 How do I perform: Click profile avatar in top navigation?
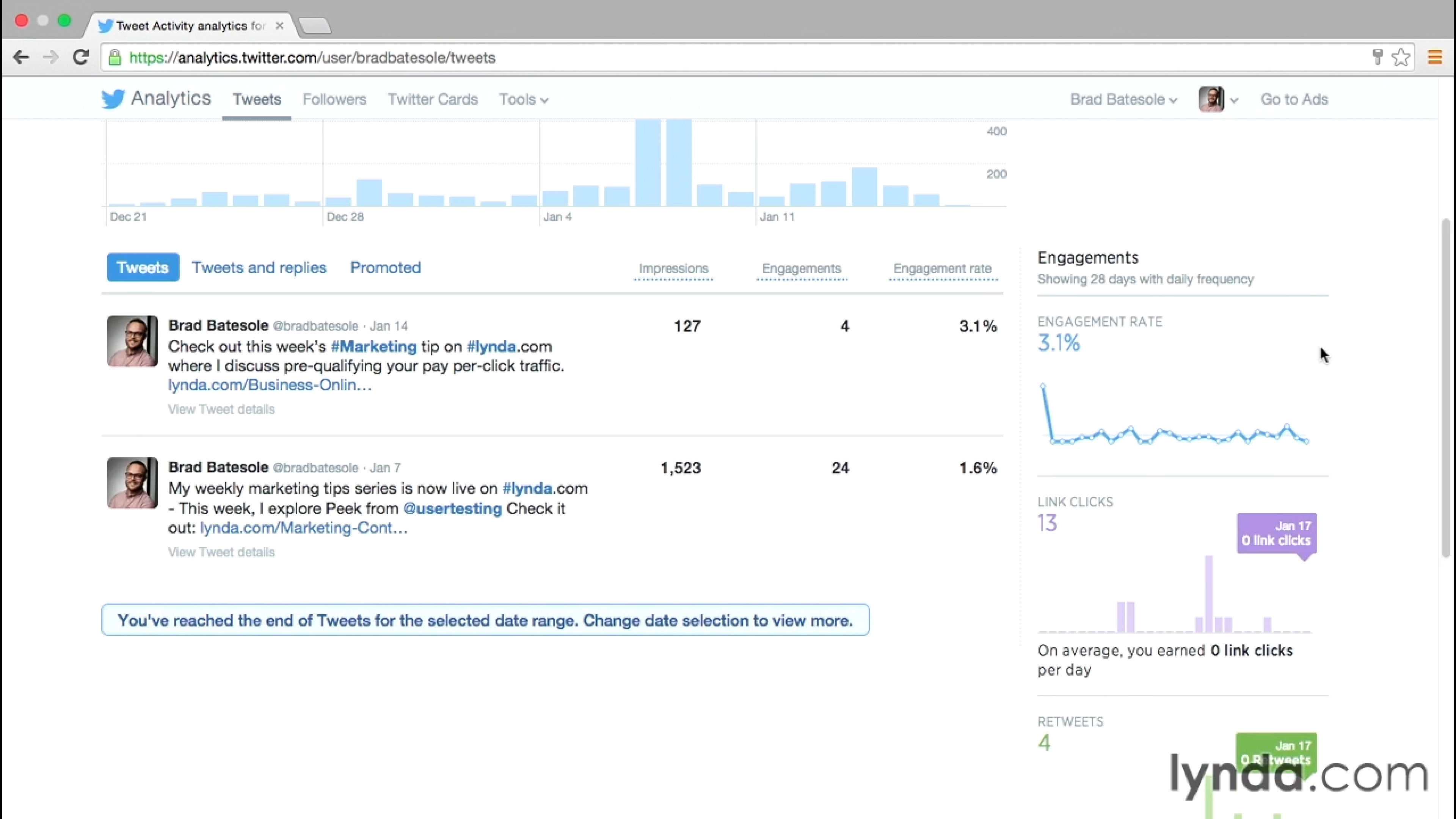tap(1211, 99)
